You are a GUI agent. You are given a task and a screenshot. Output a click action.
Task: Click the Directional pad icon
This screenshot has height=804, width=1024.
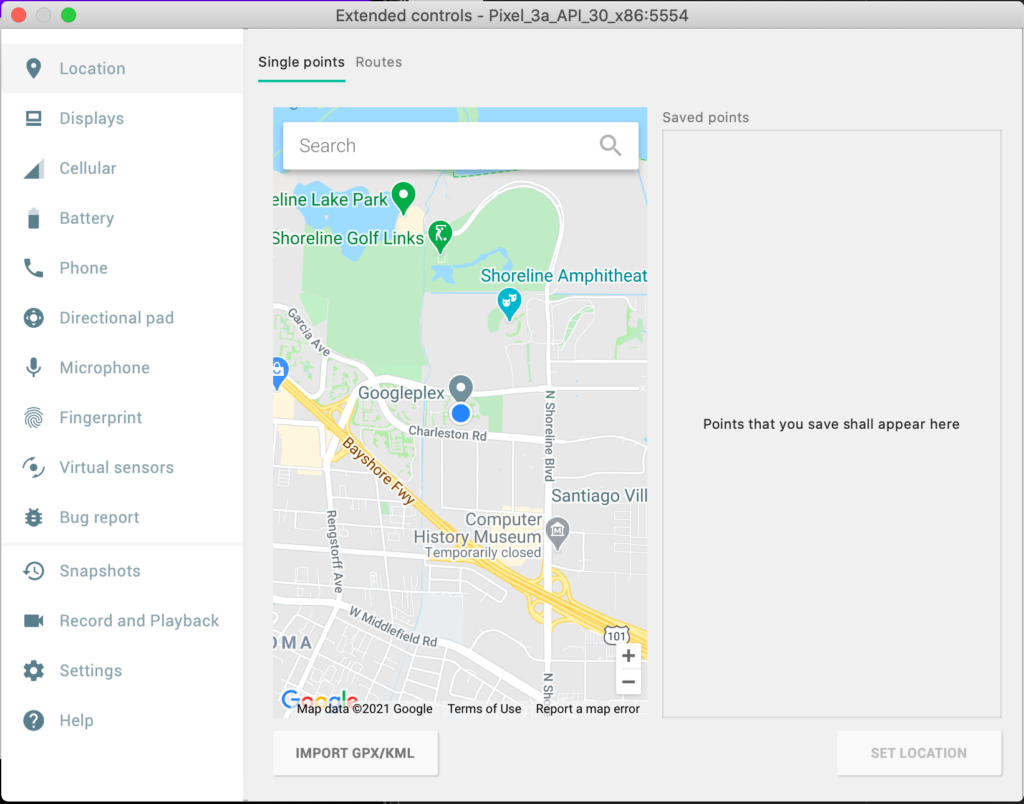coord(33,318)
